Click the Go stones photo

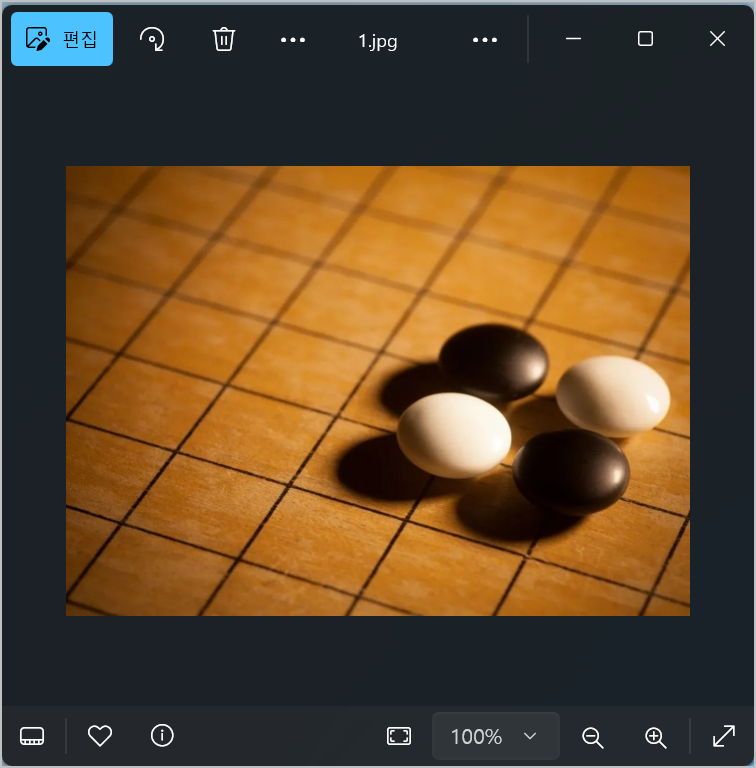click(x=378, y=391)
